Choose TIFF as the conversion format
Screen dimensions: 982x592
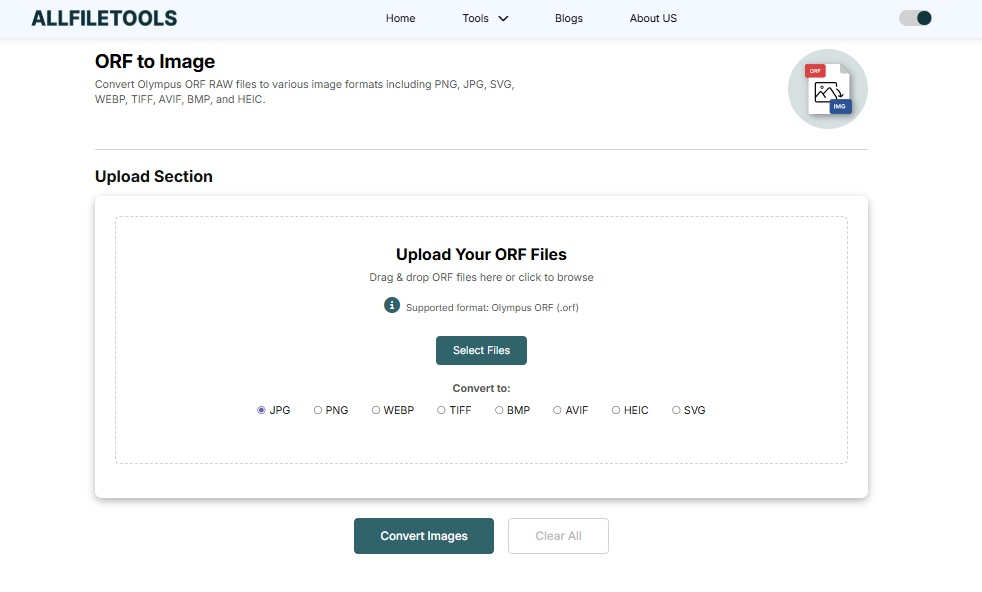tap(442, 410)
